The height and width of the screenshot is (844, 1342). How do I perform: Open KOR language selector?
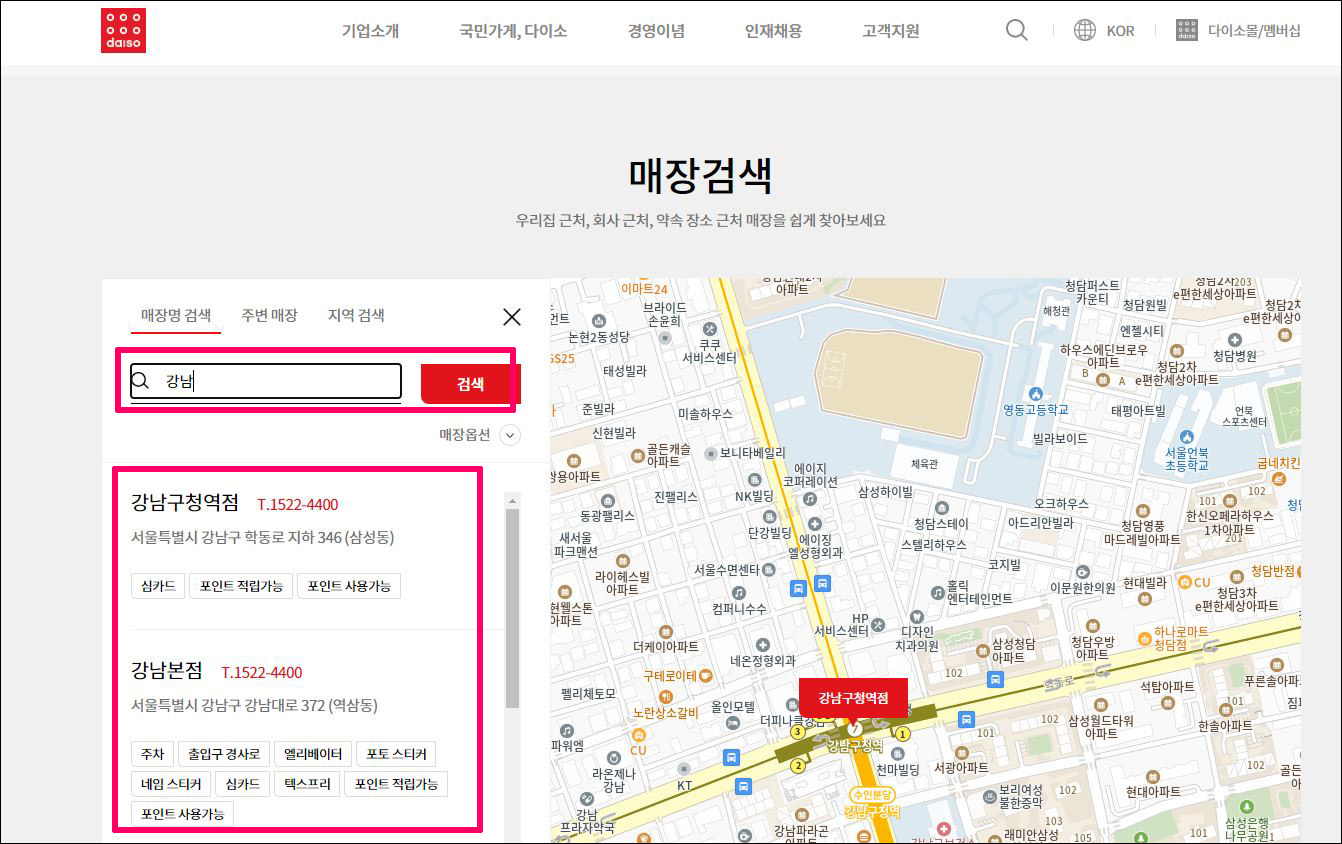1120,31
